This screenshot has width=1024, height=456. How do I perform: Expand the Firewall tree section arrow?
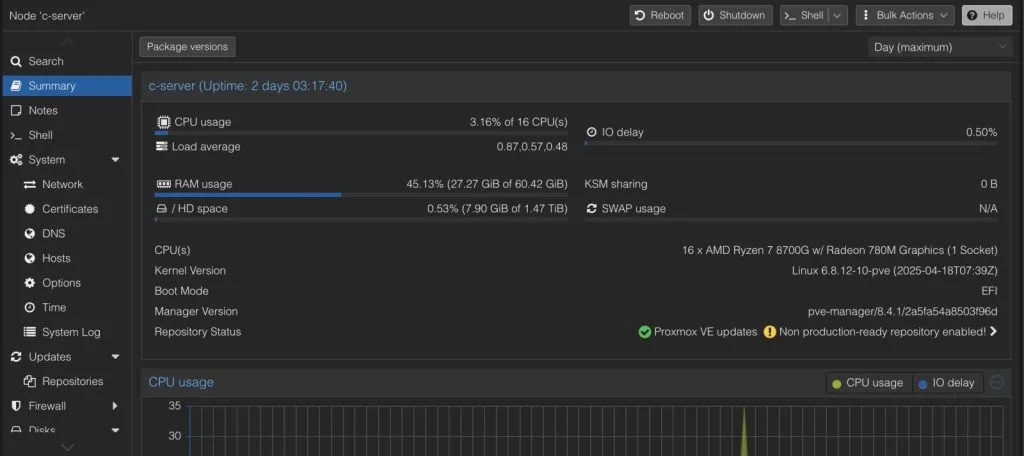pos(115,406)
